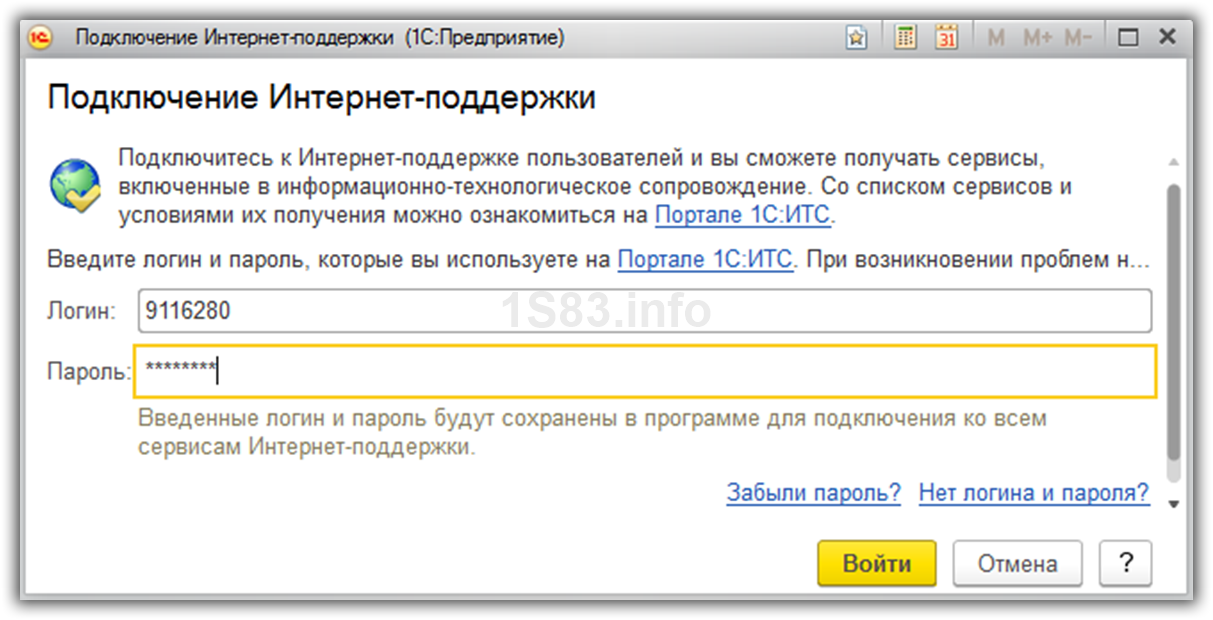The height and width of the screenshot is (620, 1213).
Task: Click the M- memory subtract button
Action: [1078, 38]
